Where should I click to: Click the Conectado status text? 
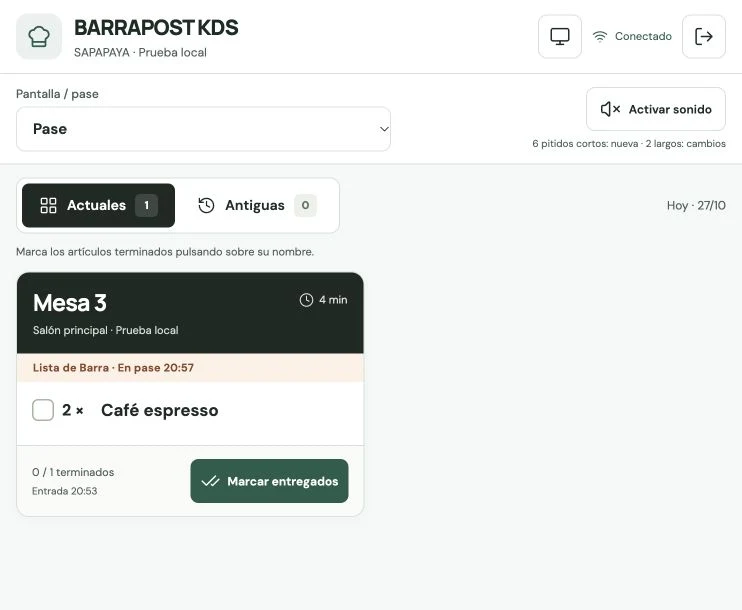(x=643, y=36)
